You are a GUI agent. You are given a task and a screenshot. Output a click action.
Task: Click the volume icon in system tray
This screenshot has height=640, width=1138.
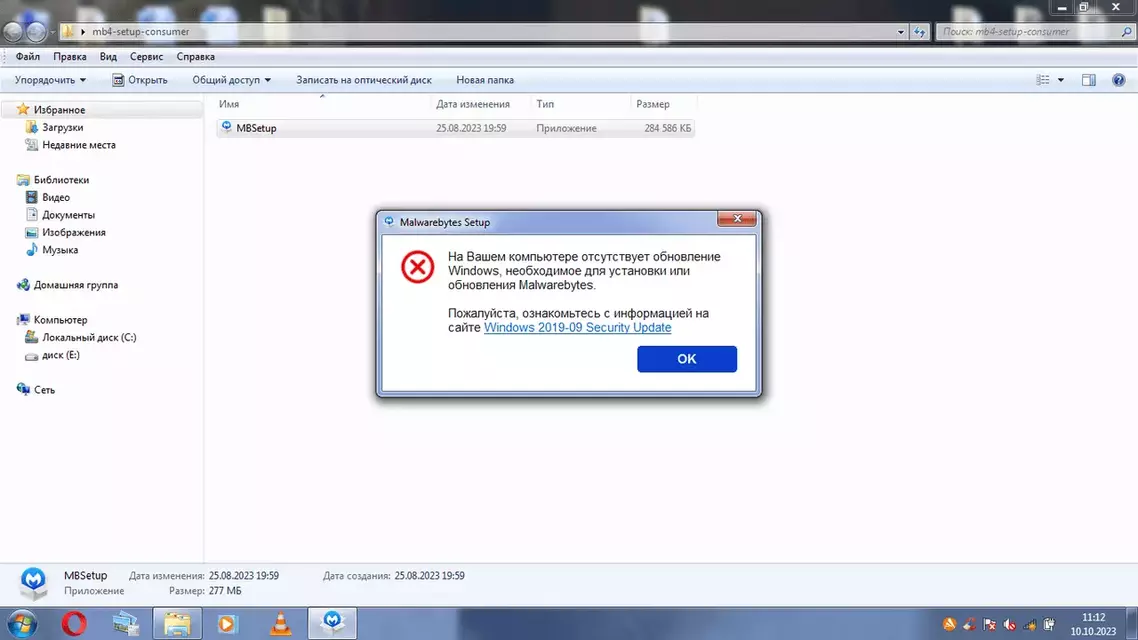[1010, 624]
